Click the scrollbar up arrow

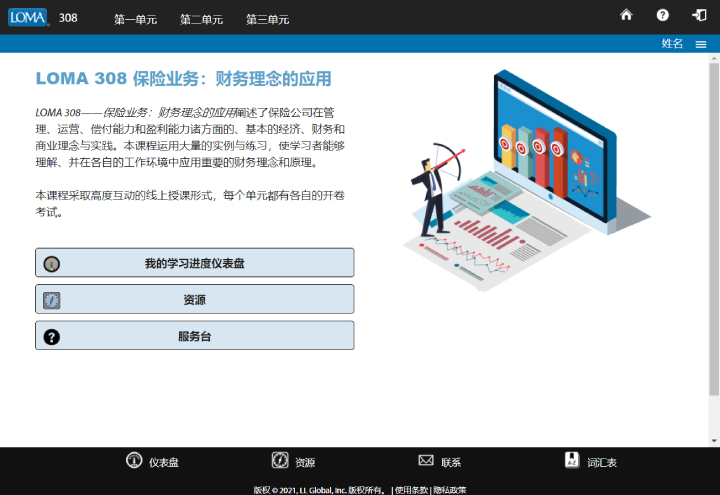pos(714,58)
